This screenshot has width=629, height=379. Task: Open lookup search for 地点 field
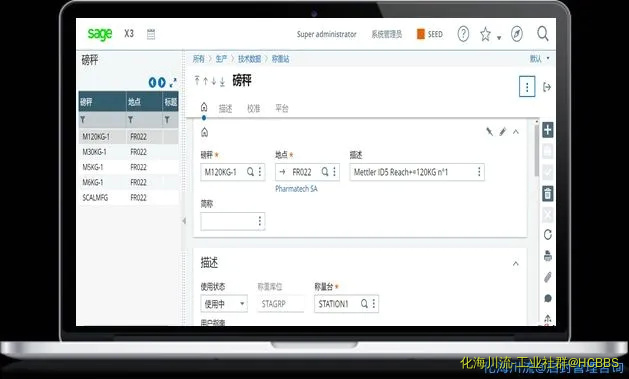[325, 172]
